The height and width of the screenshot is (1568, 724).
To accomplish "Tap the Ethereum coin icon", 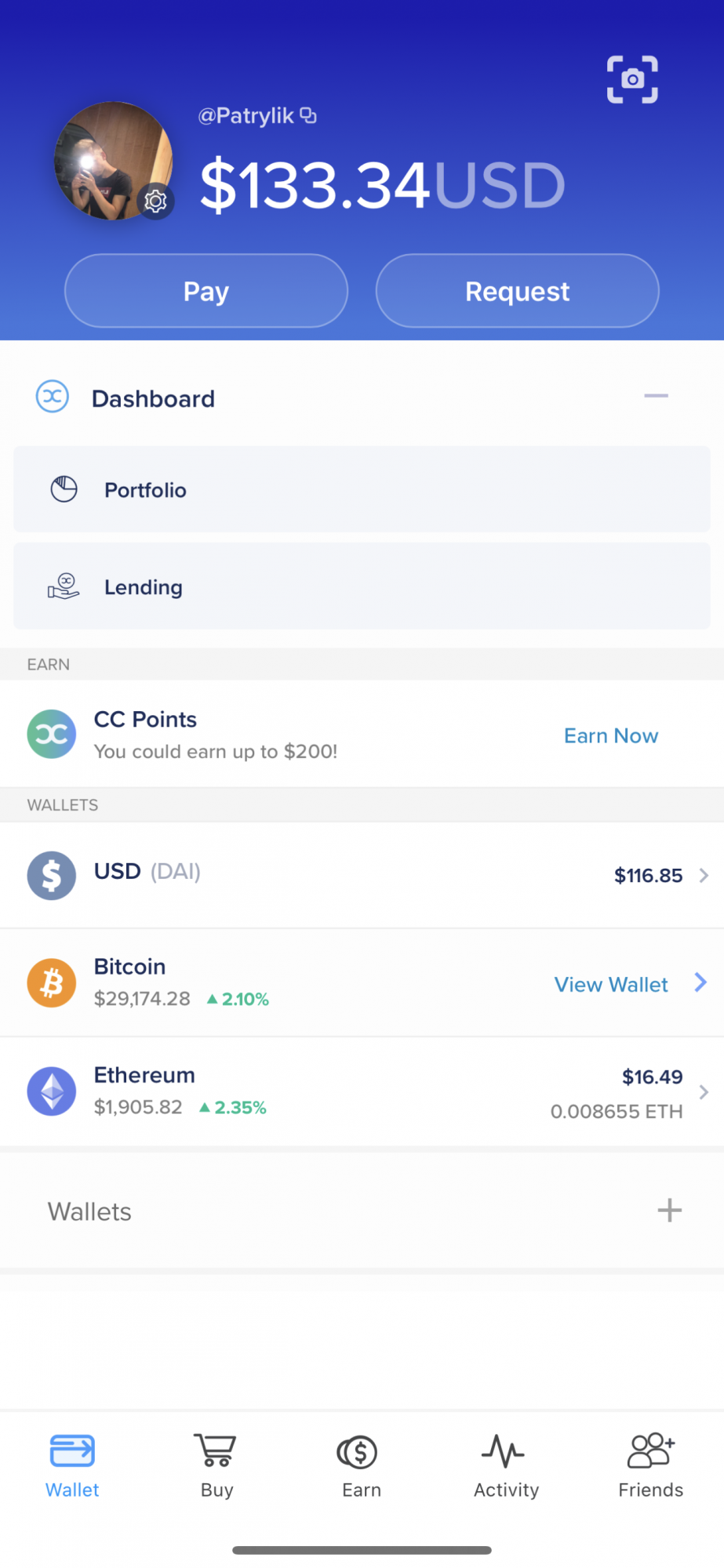I will pyautogui.click(x=52, y=1091).
